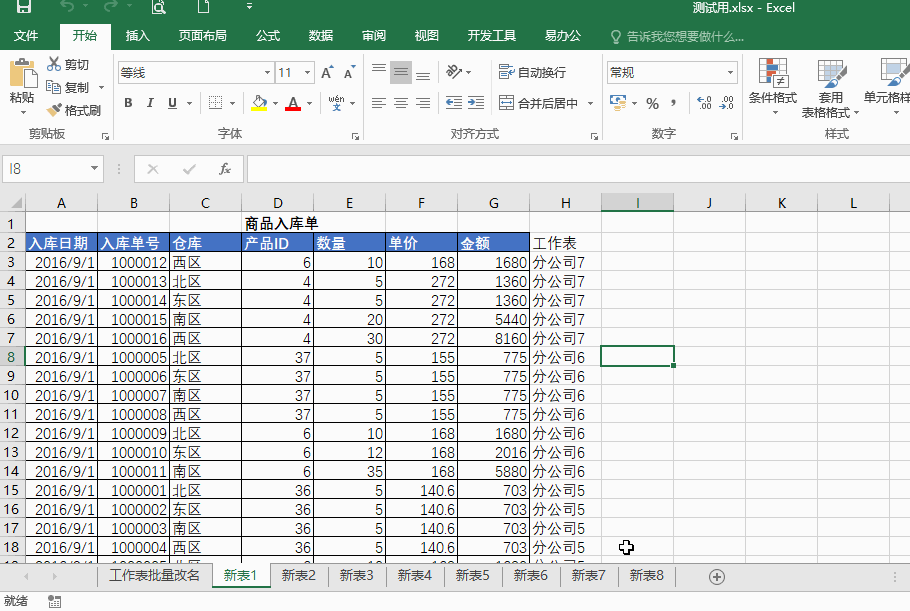Screen dimensions: 910x611
Task: Toggle middle vertical alignment
Action: pos(400,72)
